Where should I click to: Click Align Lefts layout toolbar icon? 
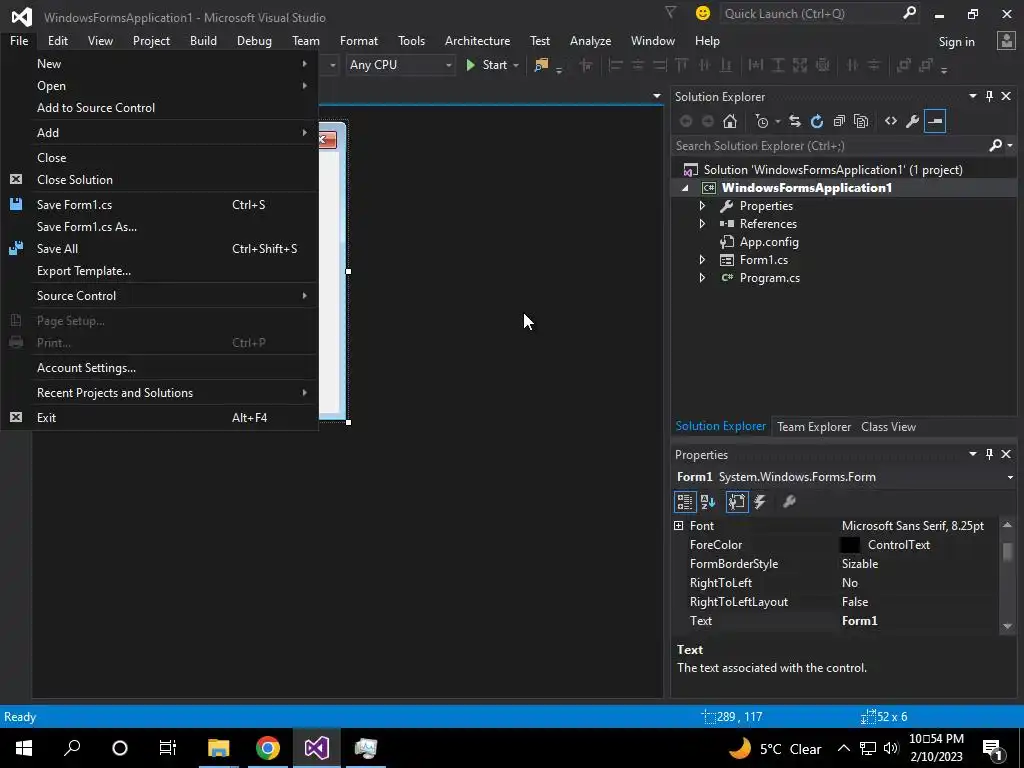click(x=615, y=65)
